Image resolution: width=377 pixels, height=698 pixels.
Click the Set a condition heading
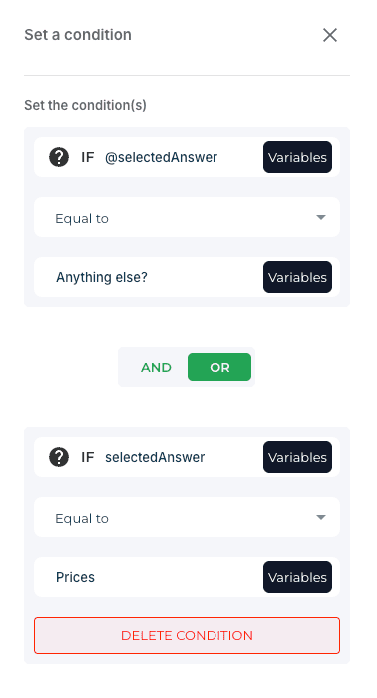point(78,35)
